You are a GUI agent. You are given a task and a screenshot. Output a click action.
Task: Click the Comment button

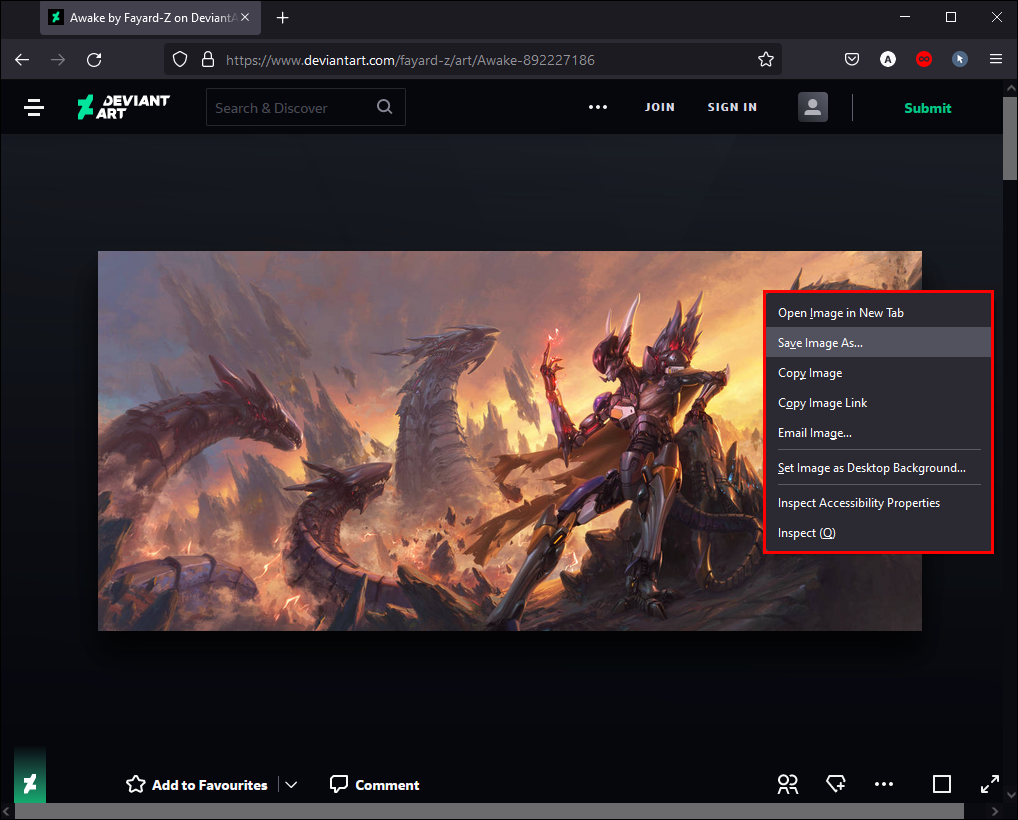click(x=375, y=785)
